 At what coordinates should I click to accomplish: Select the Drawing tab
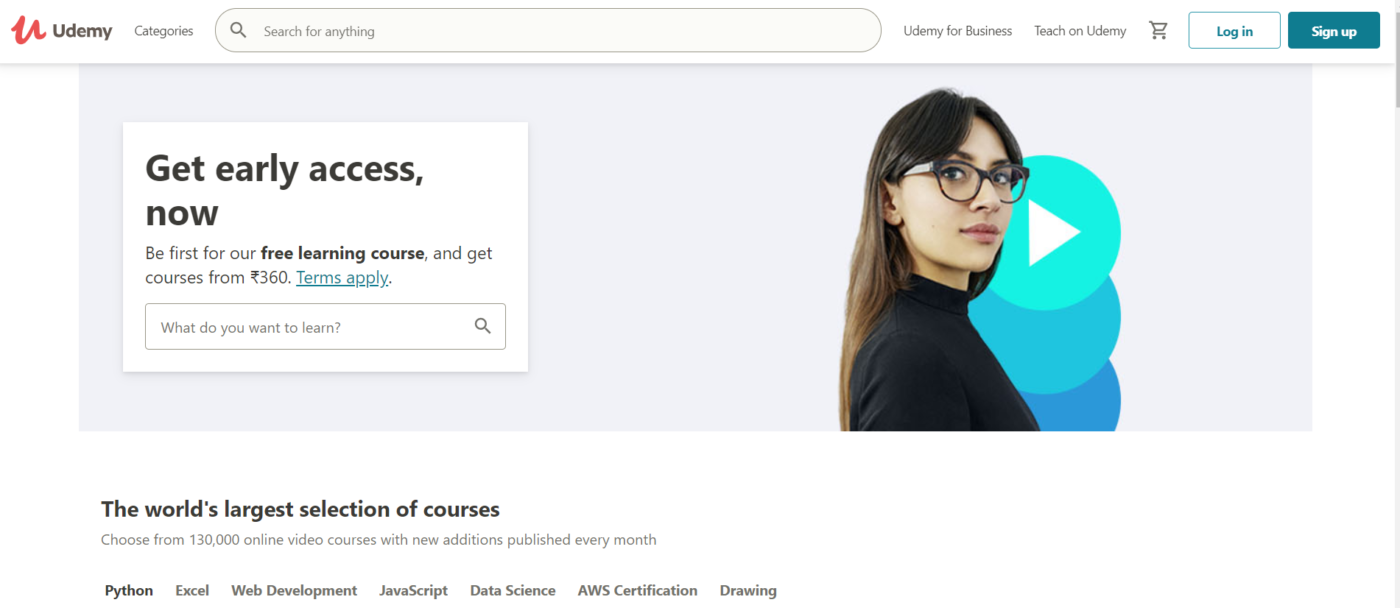click(748, 591)
